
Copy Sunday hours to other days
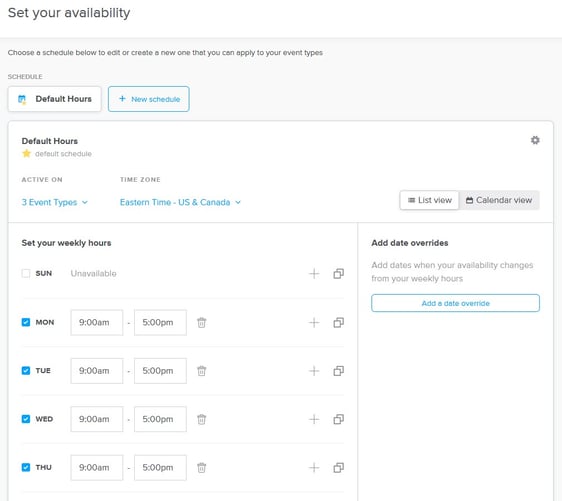pos(339,274)
